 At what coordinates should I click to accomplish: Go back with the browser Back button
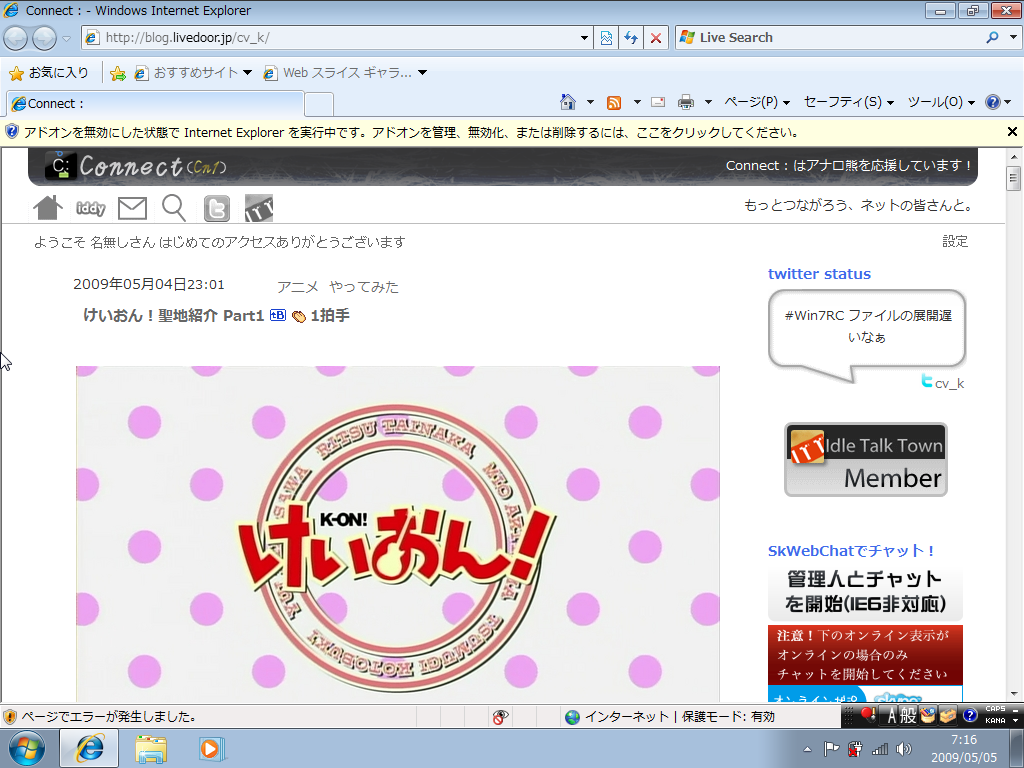pos(16,38)
